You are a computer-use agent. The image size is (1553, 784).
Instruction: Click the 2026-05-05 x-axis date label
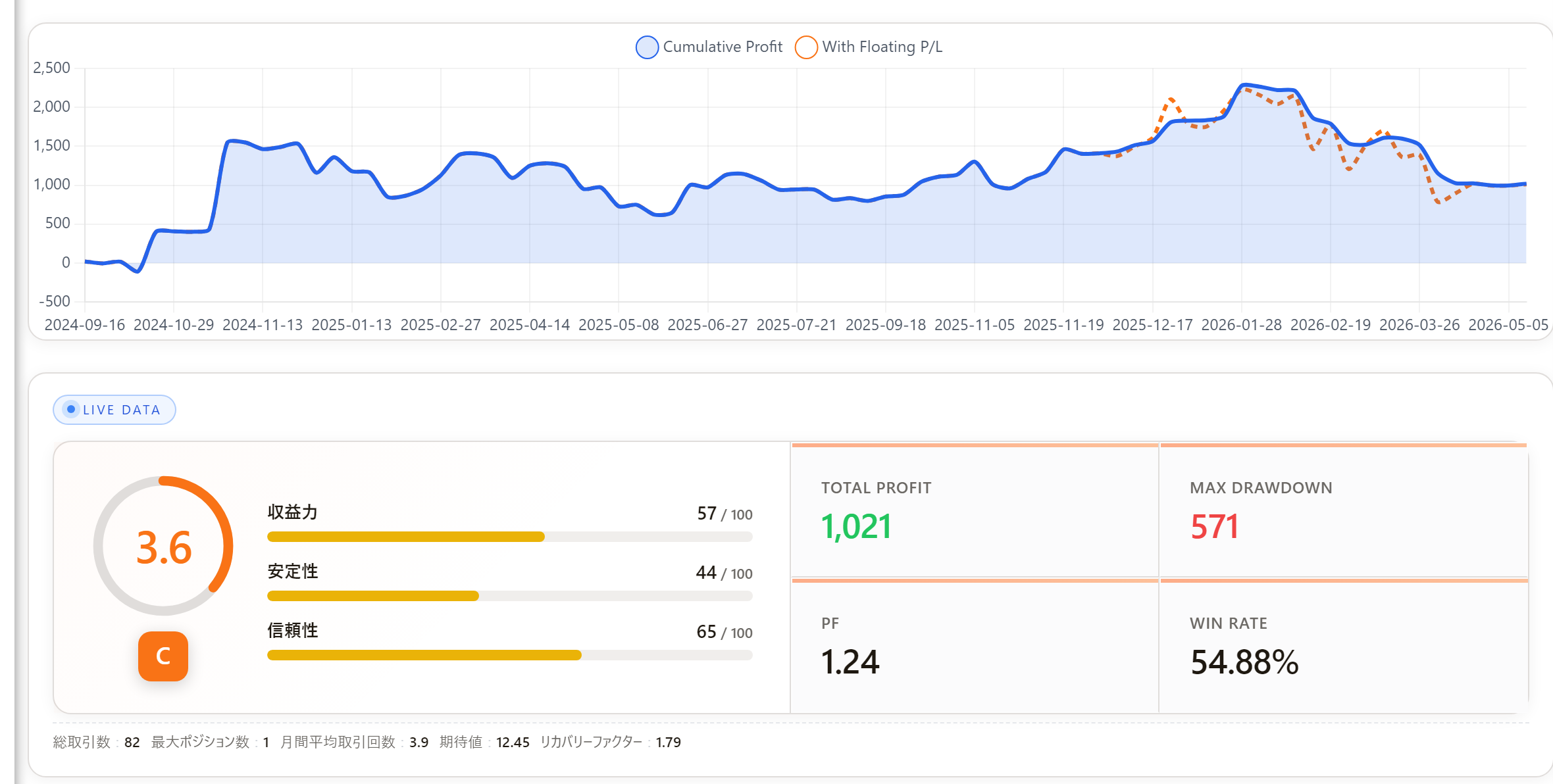click(1508, 325)
